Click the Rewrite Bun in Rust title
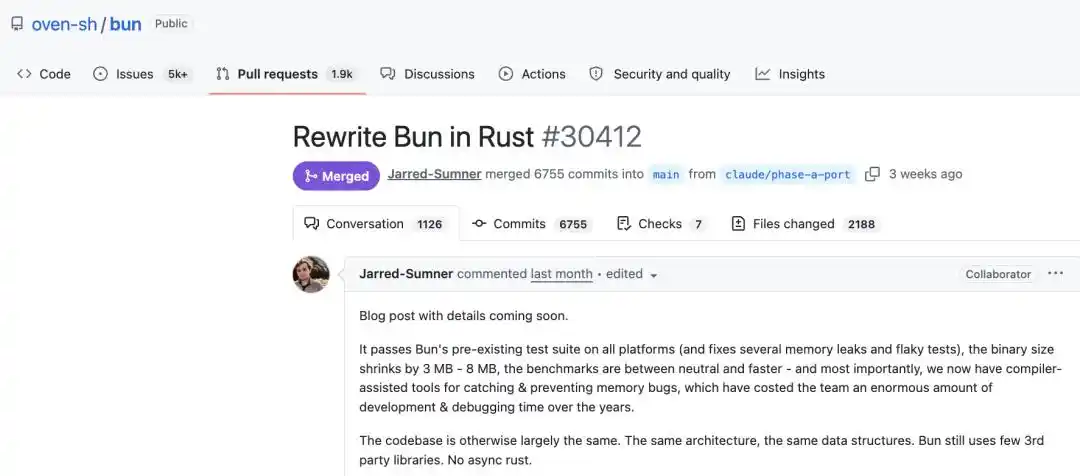The height and width of the screenshot is (476, 1080). click(413, 136)
